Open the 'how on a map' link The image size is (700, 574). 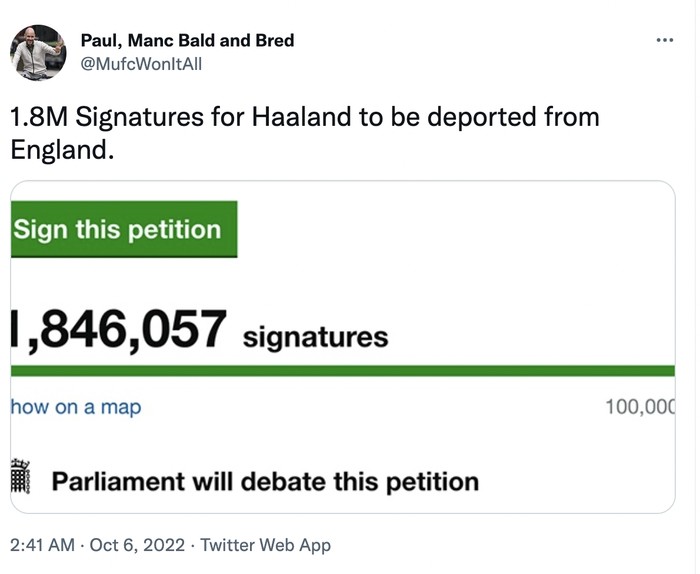[x=75, y=407]
